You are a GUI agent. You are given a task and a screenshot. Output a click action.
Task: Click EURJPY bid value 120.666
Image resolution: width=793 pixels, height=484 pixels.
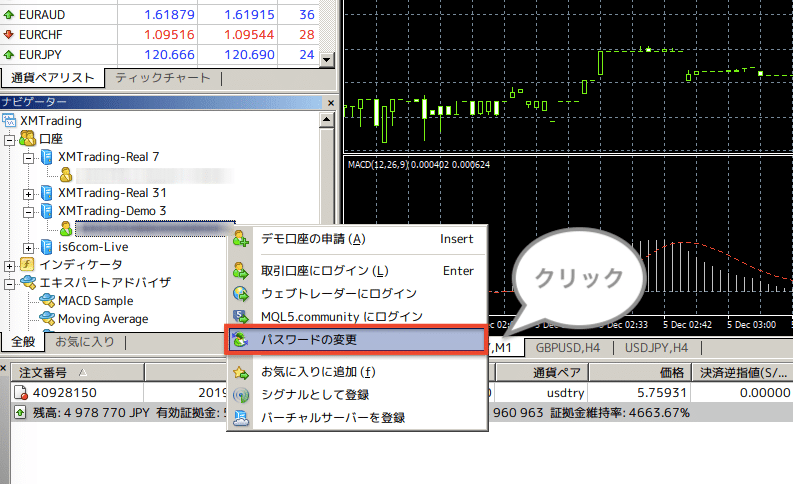click(x=169, y=55)
